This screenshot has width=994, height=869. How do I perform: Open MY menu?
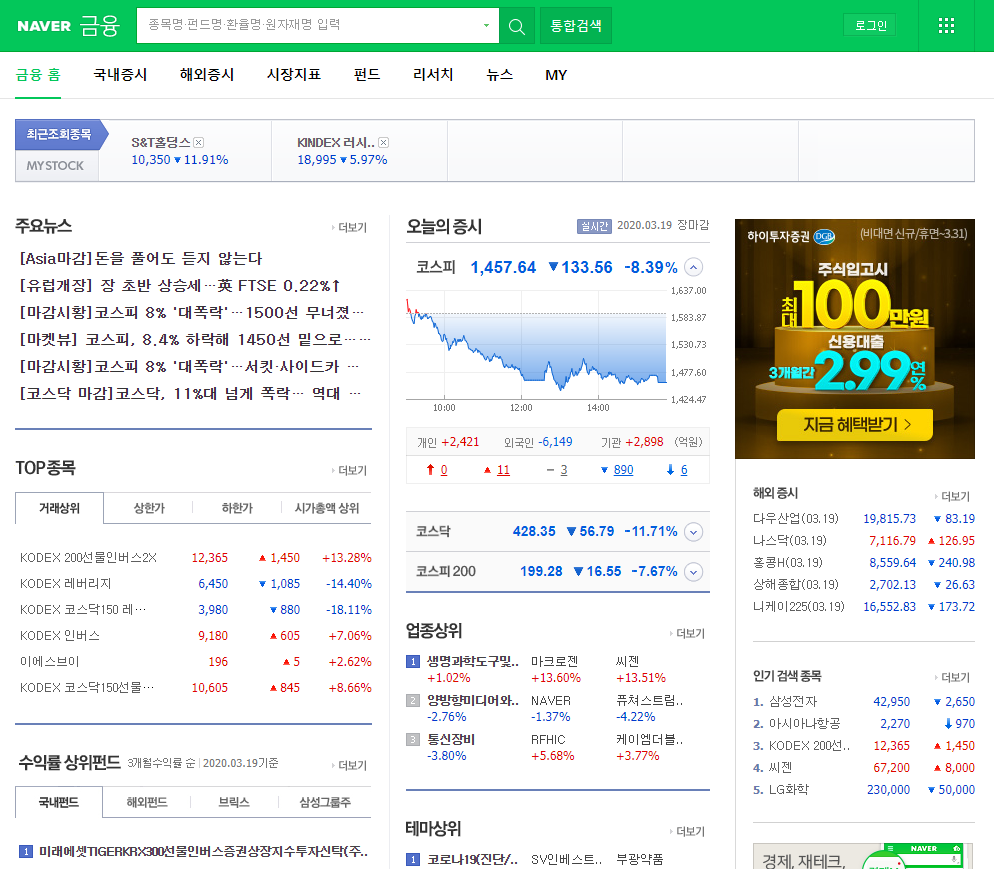coord(556,75)
